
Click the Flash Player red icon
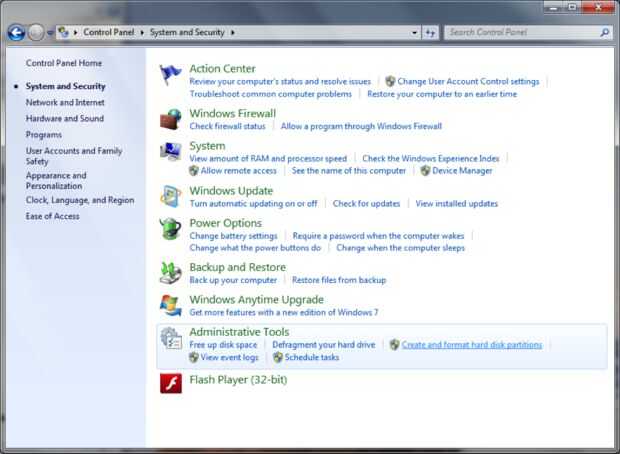(171, 383)
